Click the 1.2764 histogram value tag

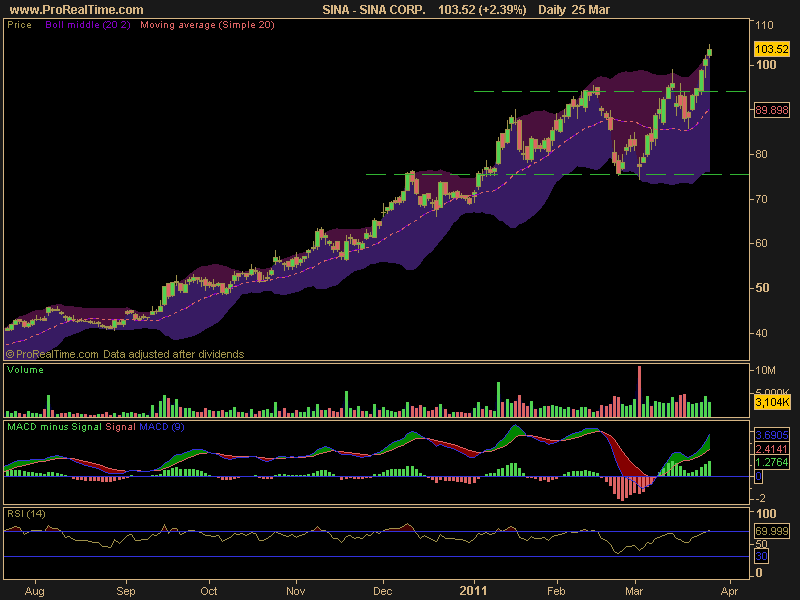coord(771,462)
